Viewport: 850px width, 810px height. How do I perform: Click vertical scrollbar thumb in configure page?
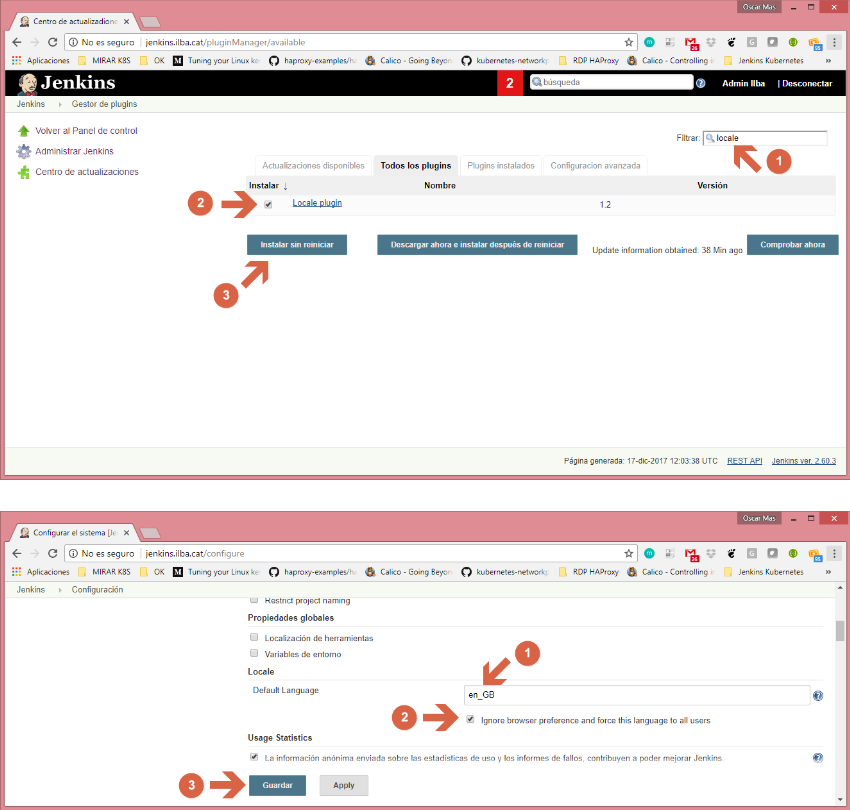[840, 631]
